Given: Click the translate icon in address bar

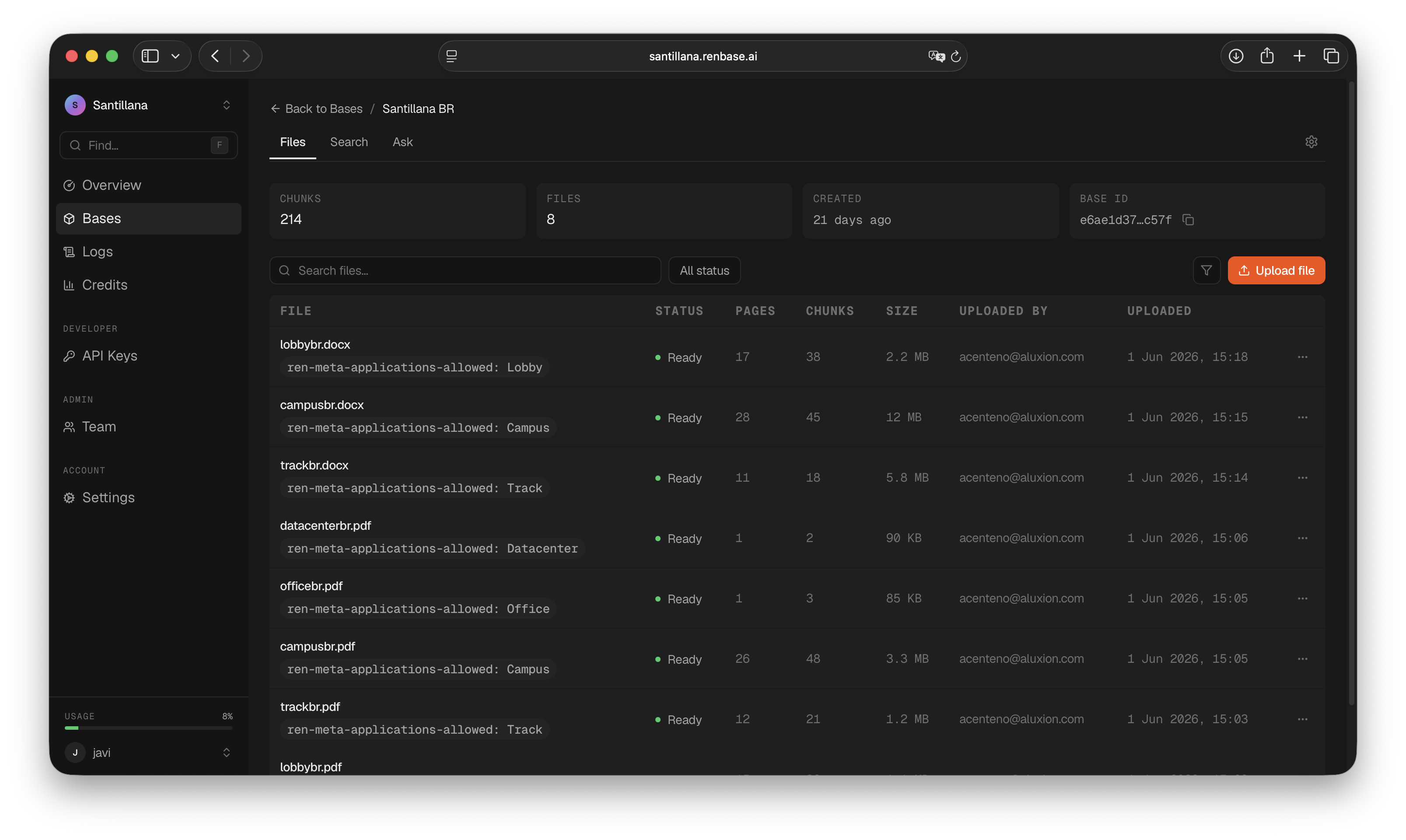Looking at the screenshot, I should point(936,56).
